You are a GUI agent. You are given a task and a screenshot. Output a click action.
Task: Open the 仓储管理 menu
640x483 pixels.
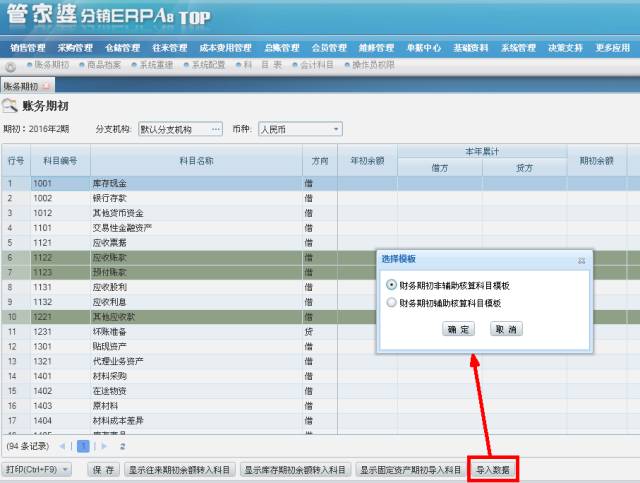[122, 47]
